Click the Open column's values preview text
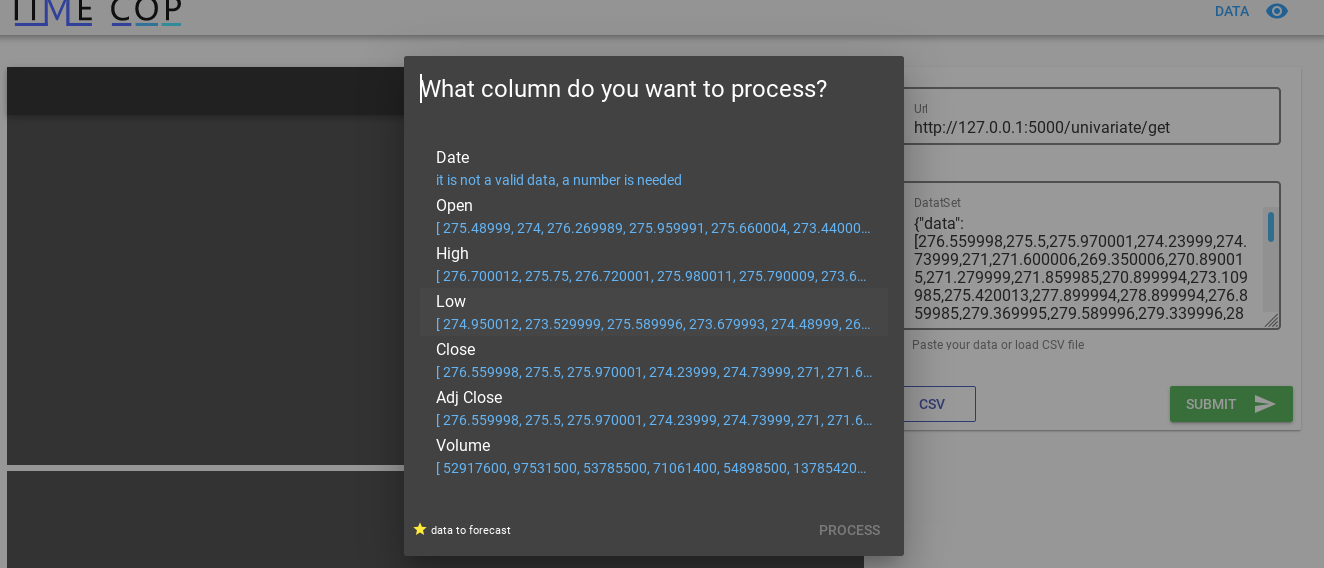Viewport: 1324px width, 568px height. point(653,228)
